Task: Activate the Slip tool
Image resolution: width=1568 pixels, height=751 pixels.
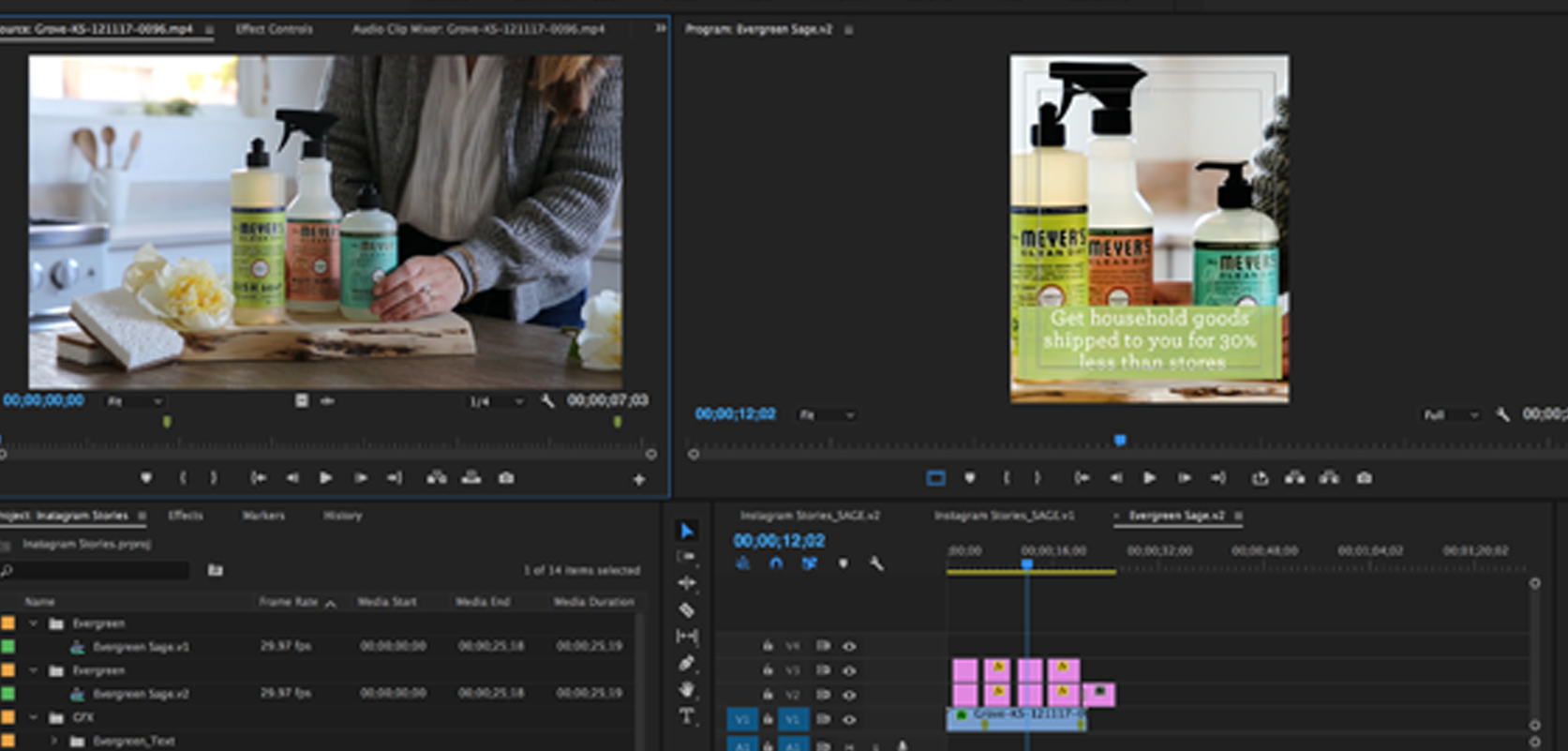Action: [x=686, y=636]
